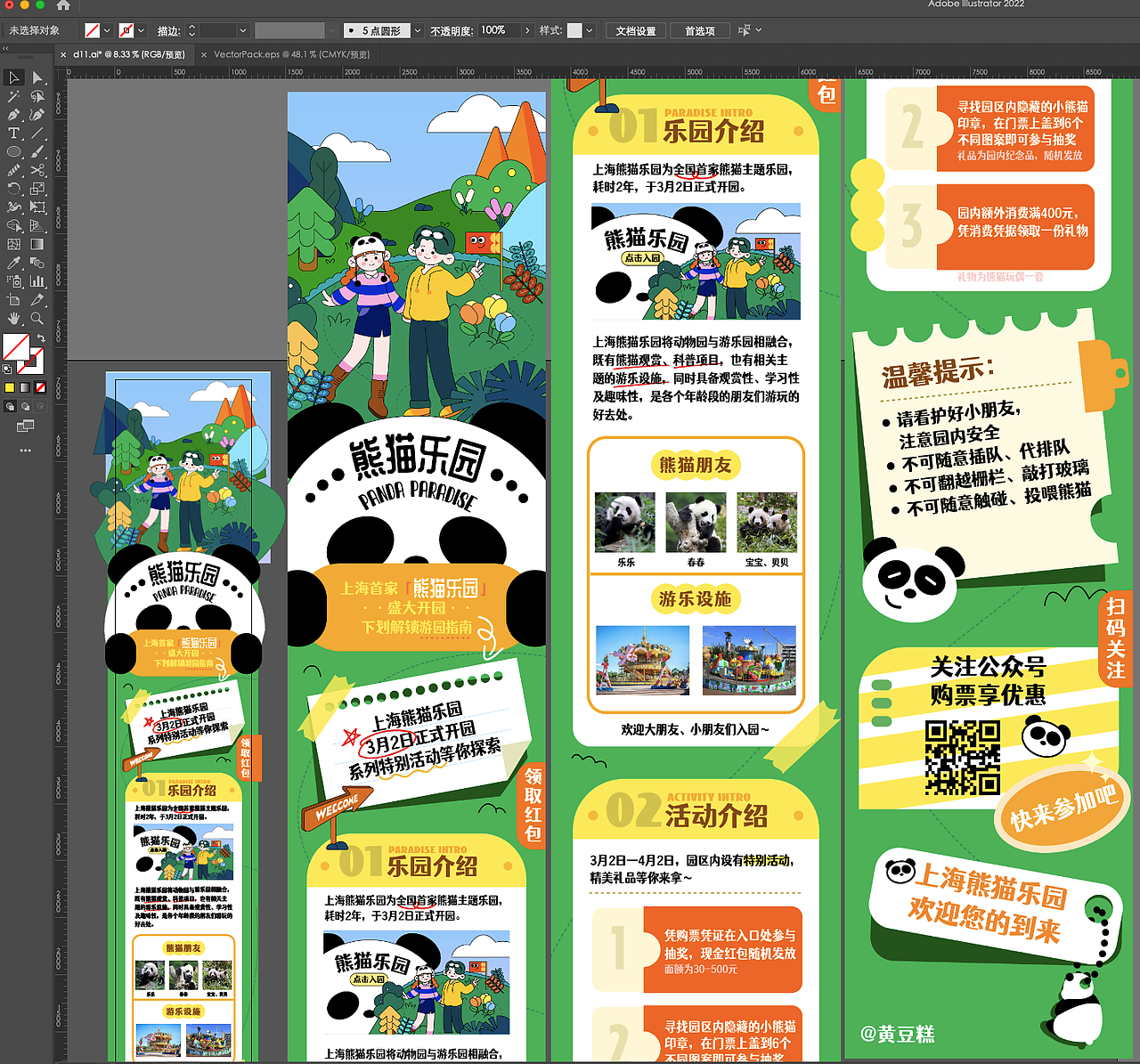Reset to default fill and stroke

[7, 369]
